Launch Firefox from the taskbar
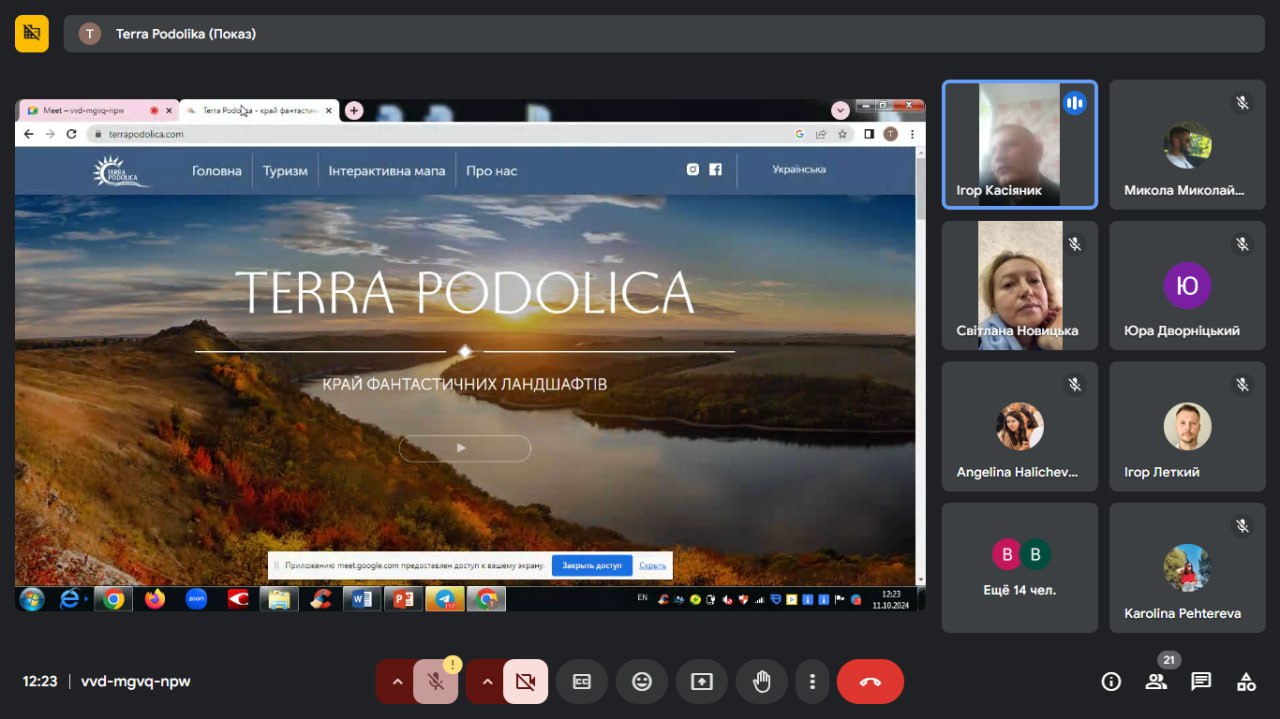The width and height of the screenshot is (1280, 719). pos(155,599)
